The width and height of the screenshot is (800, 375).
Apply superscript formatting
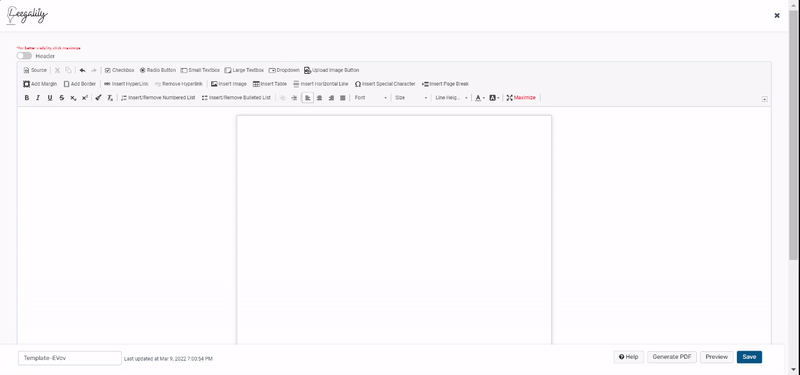pos(85,97)
